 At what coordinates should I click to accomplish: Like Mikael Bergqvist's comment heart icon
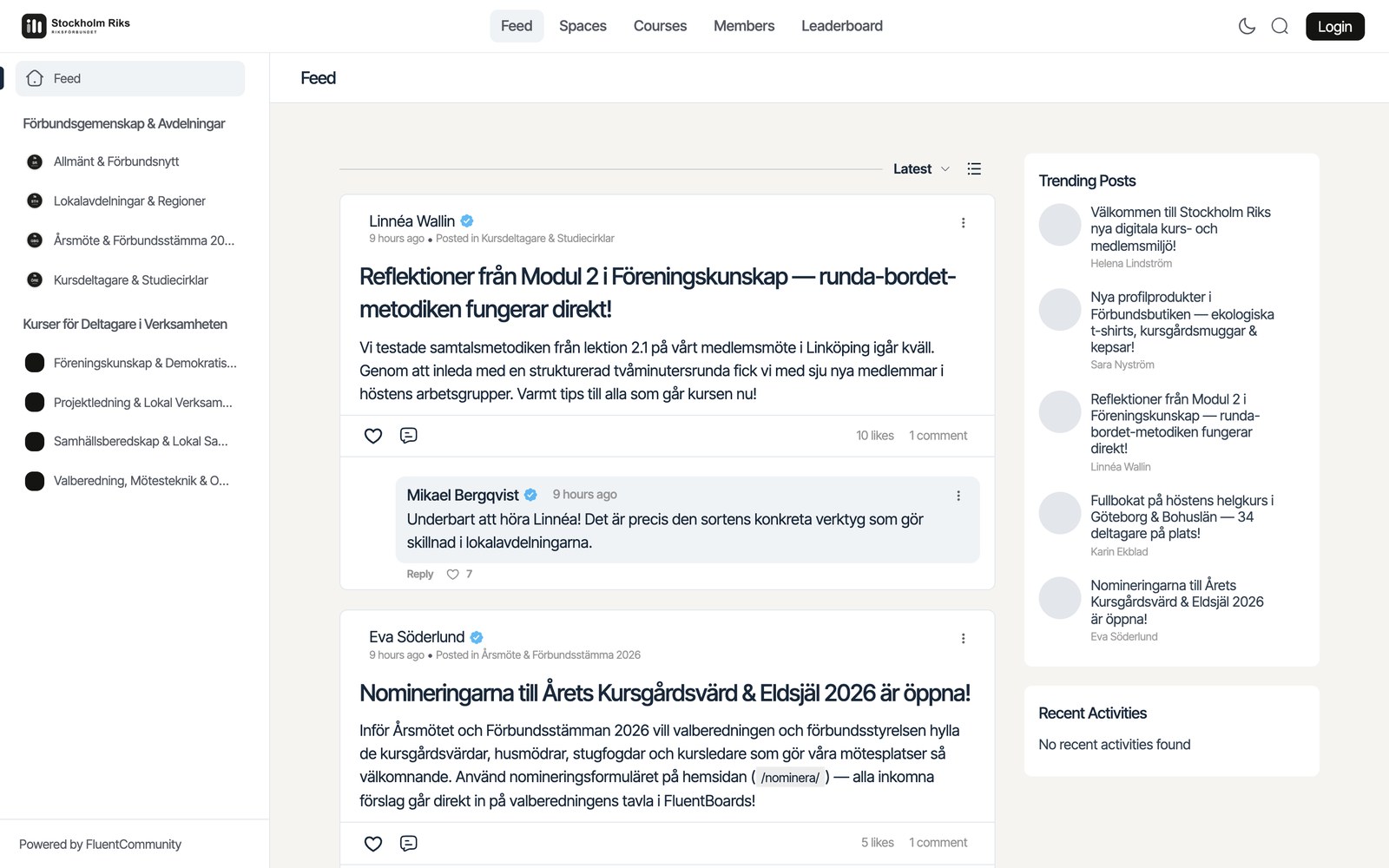[452, 574]
